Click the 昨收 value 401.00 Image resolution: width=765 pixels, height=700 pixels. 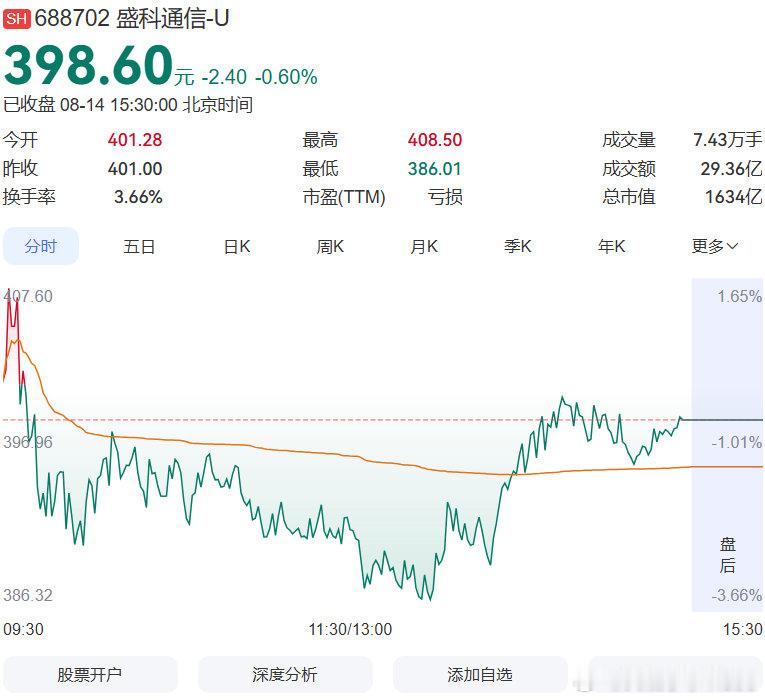pyautogui.click(x=135, y=169)
